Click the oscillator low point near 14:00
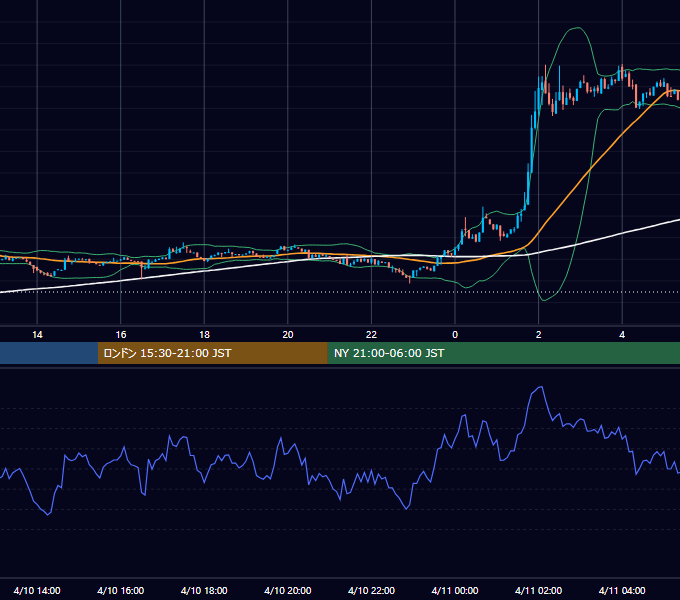The width and height of the screenshot is (680, 600). pyautogui.click(x=48, y=514)
